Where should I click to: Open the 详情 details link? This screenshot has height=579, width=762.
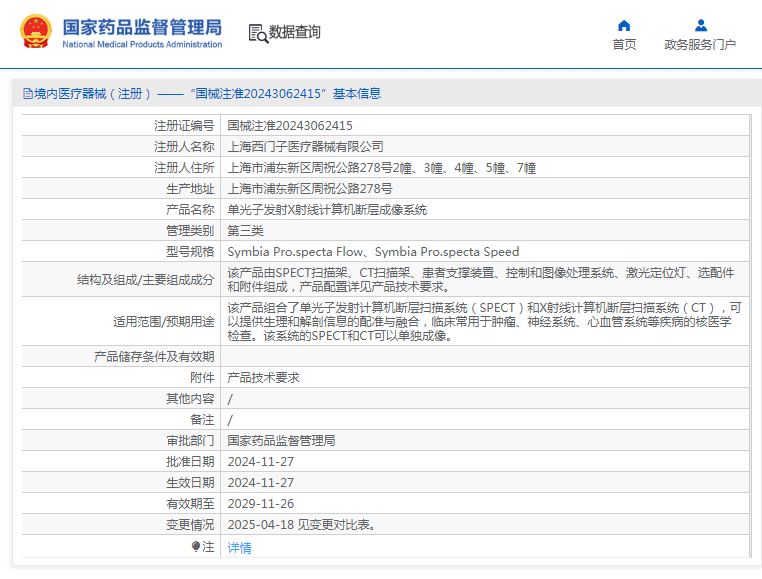(x=240, y=548)
